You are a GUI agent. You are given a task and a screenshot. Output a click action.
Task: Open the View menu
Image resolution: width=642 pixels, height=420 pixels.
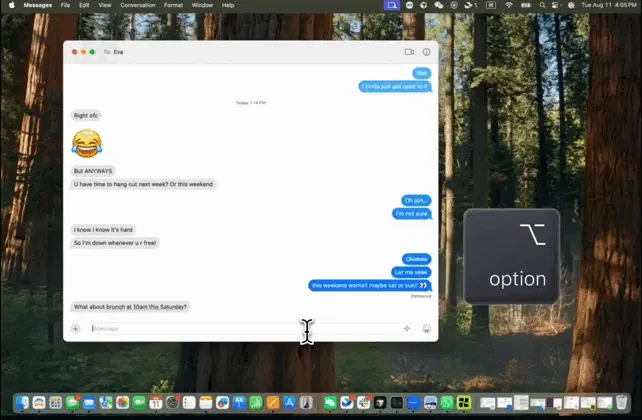point(105,5)
